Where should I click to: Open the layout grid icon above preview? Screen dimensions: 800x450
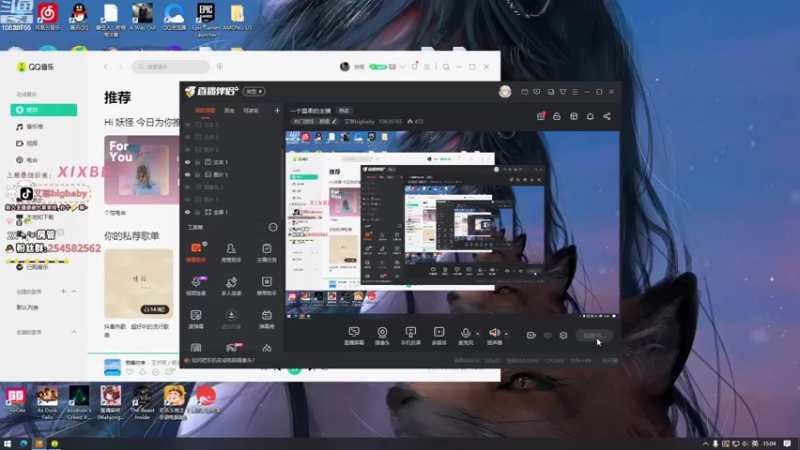point(574,116)
